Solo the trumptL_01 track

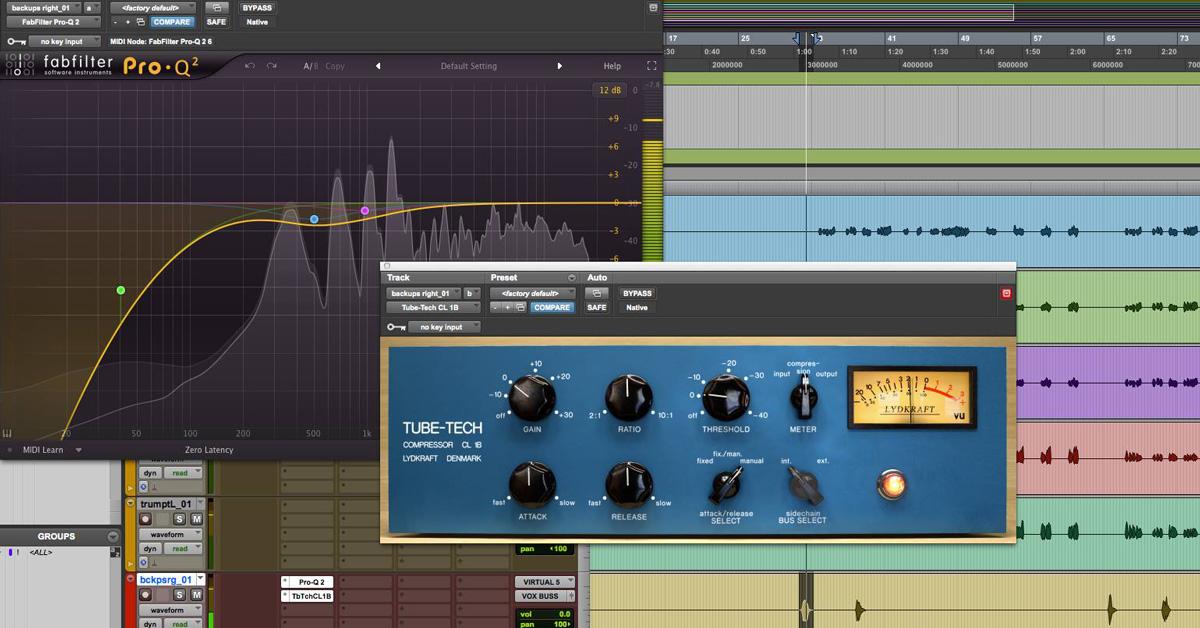click(180, 519)
